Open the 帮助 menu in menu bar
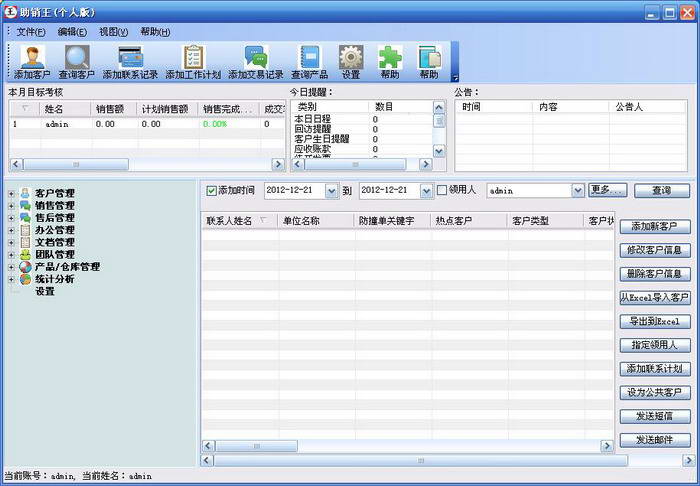 coord(155,32)
